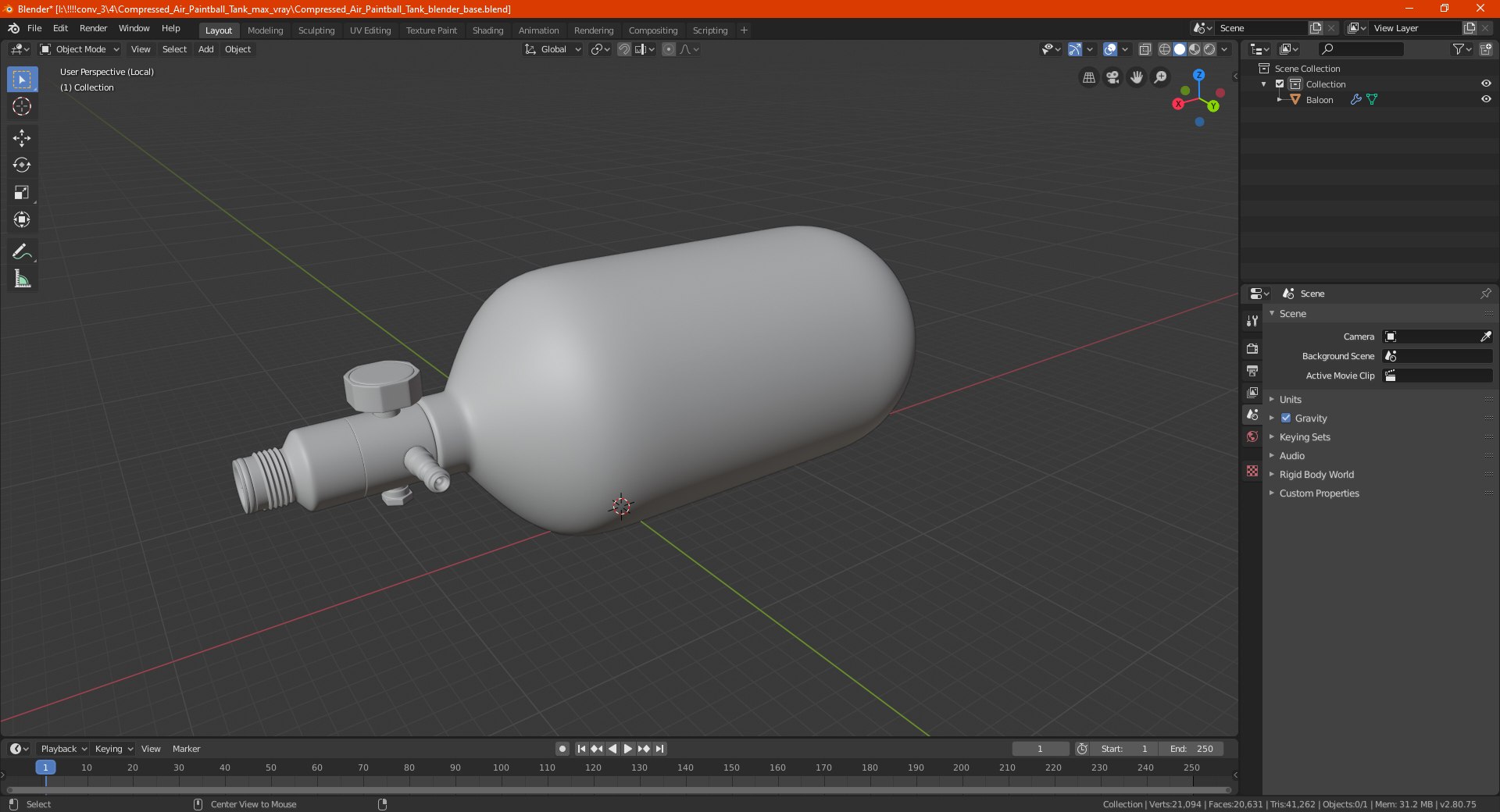Toggle proportional editing in header

click(669, 49)
